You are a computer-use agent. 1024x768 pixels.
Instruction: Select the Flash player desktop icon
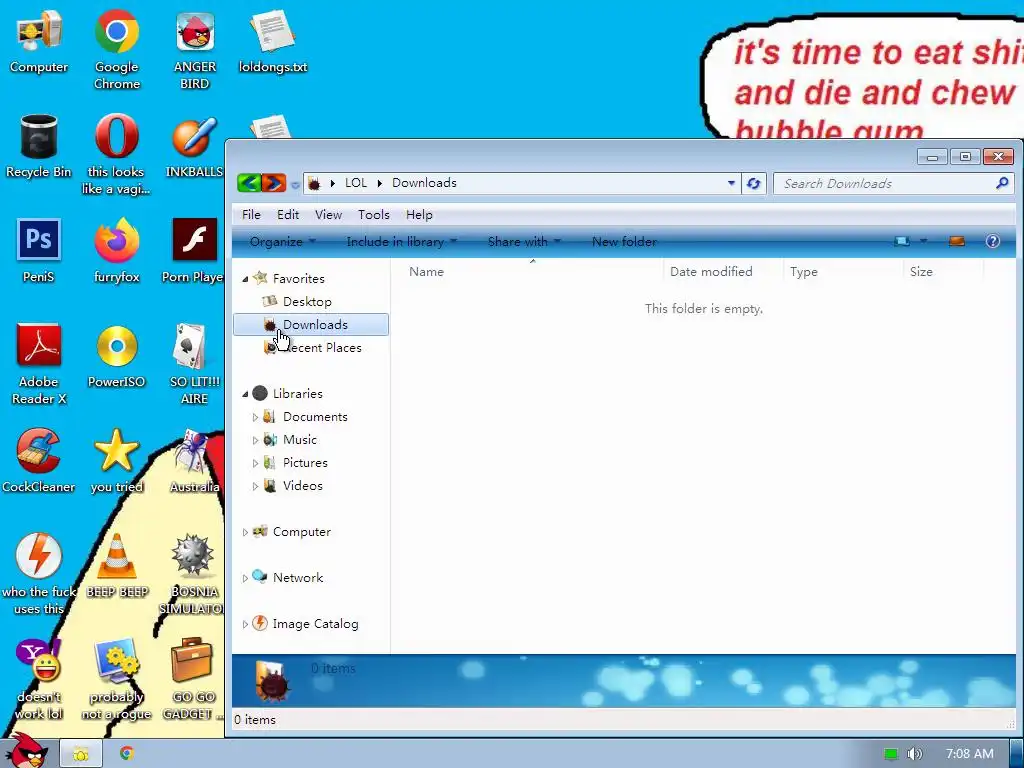(193, 251)
